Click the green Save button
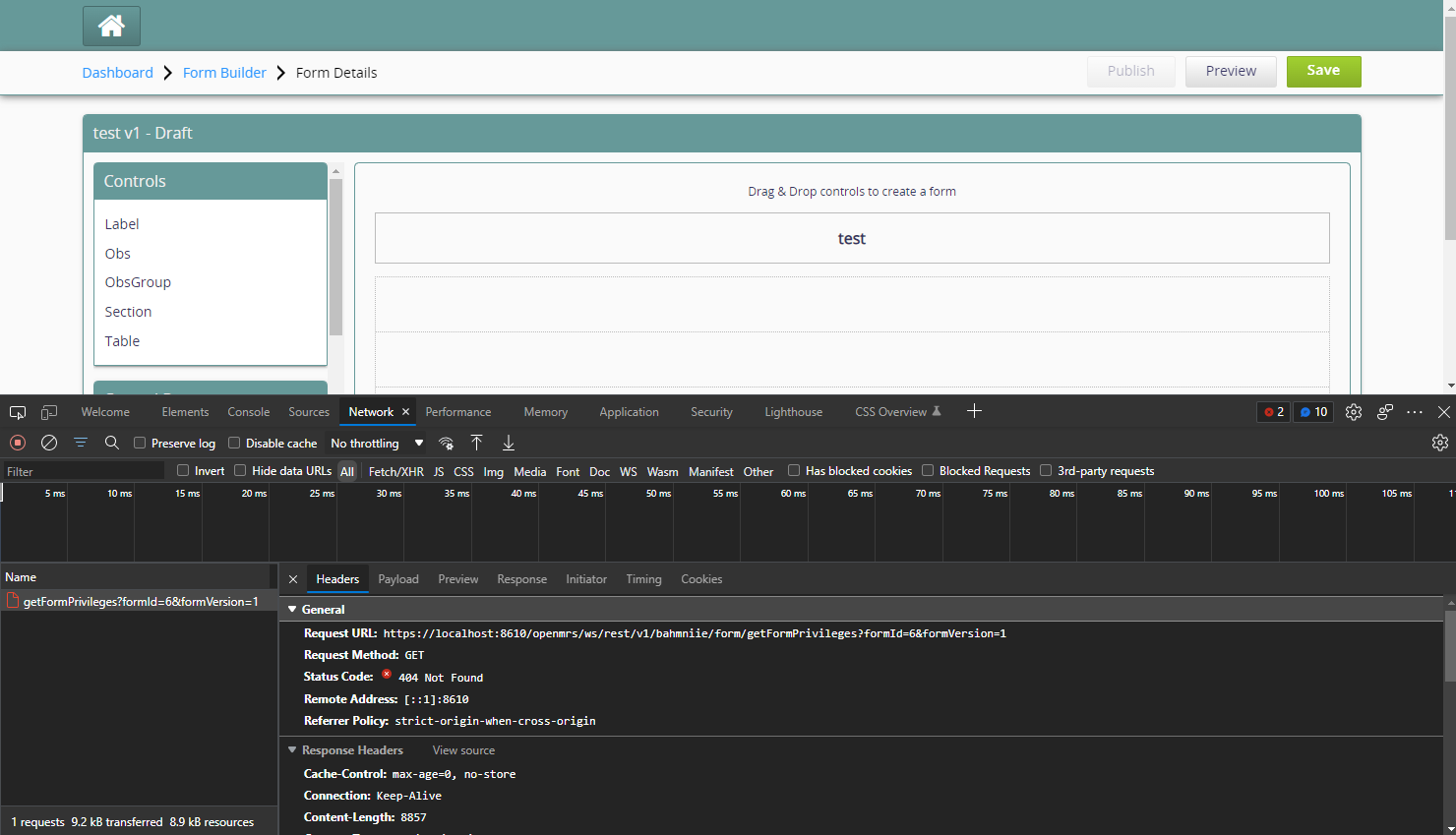The width and height of the screenshot is (1456, 835). (x=1323, y=71)
